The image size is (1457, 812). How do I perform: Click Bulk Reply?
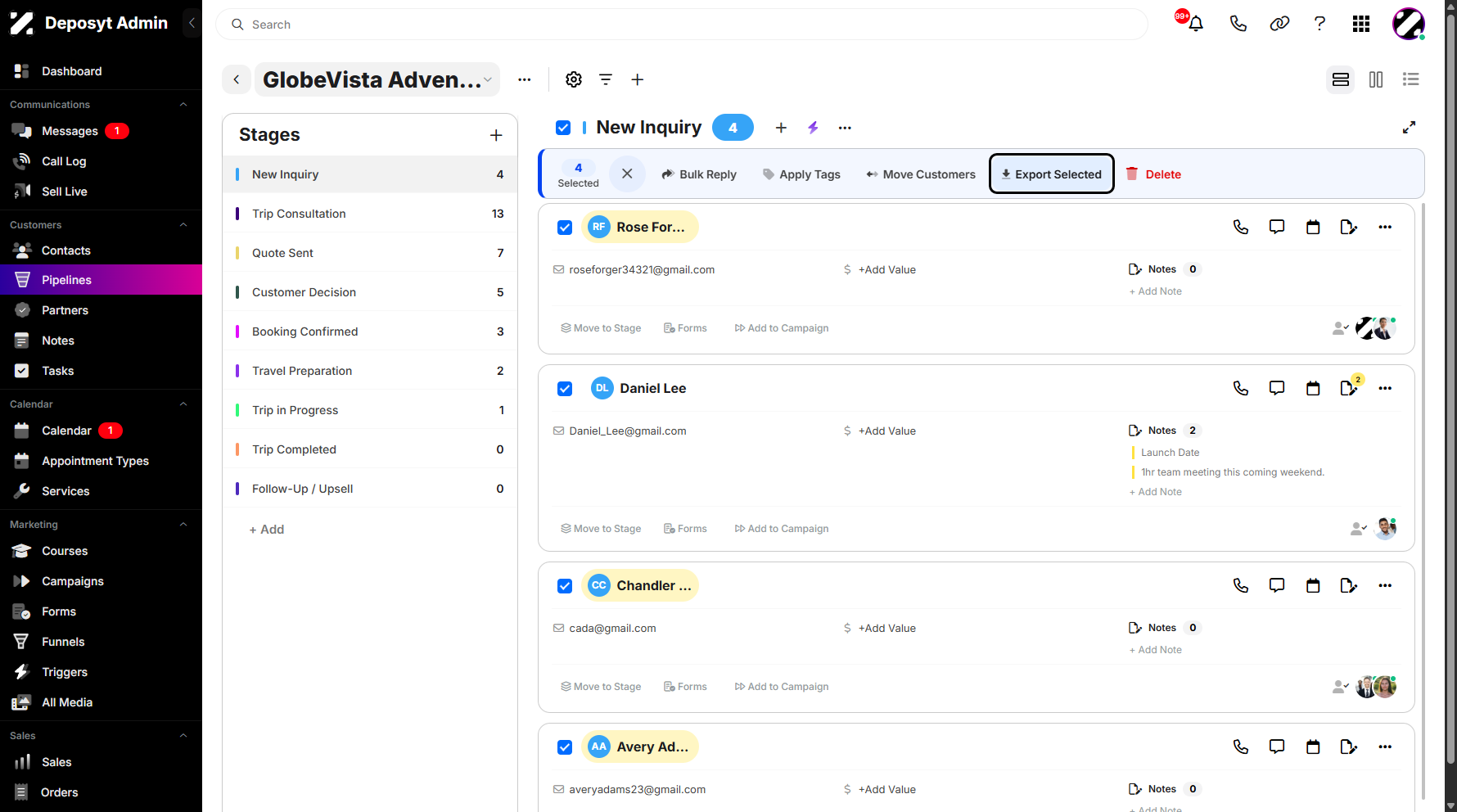(x=699, y=174)
